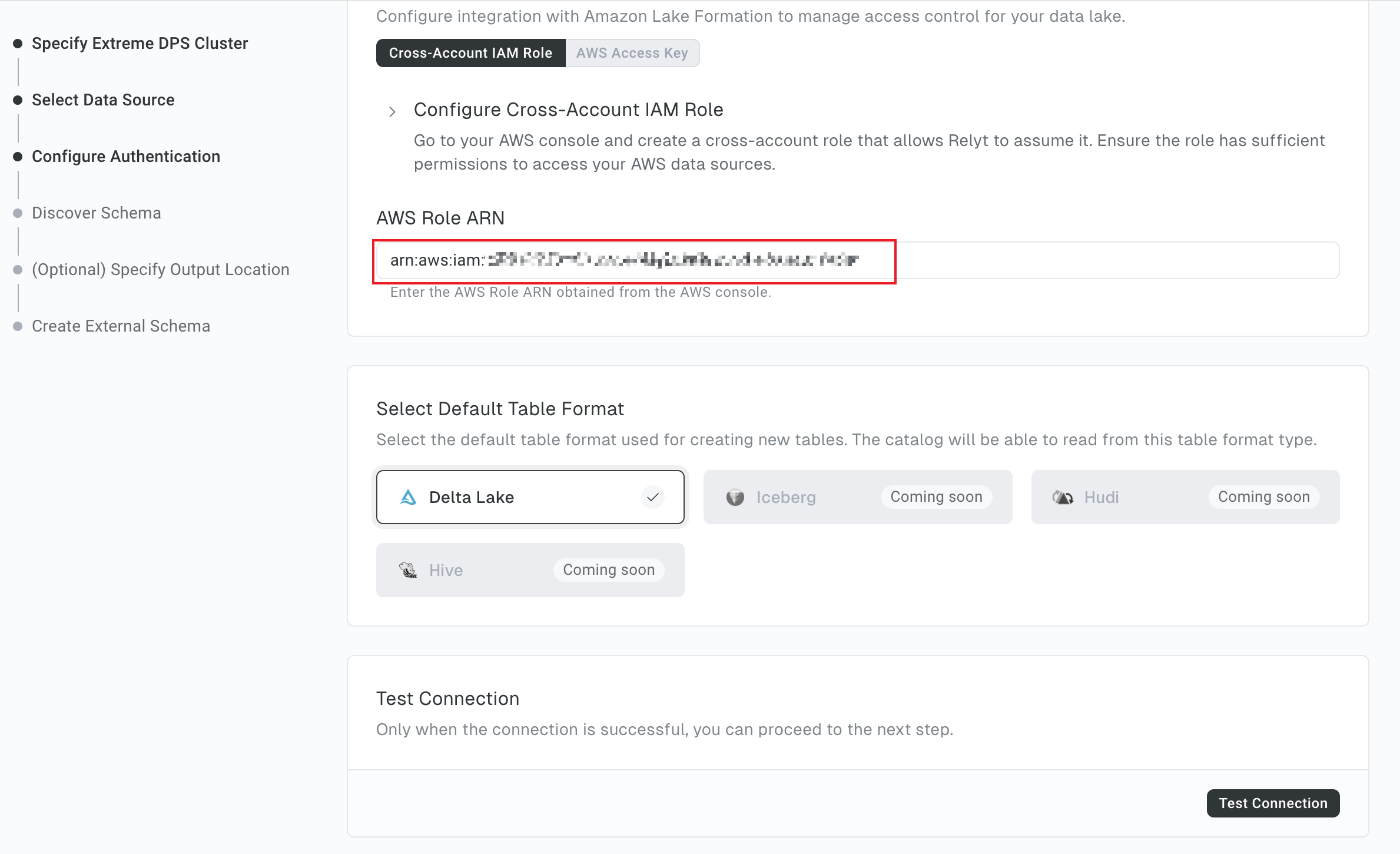Click the Hive logo icon
This screenshot has height=854, width=1400.
(408, 570)
